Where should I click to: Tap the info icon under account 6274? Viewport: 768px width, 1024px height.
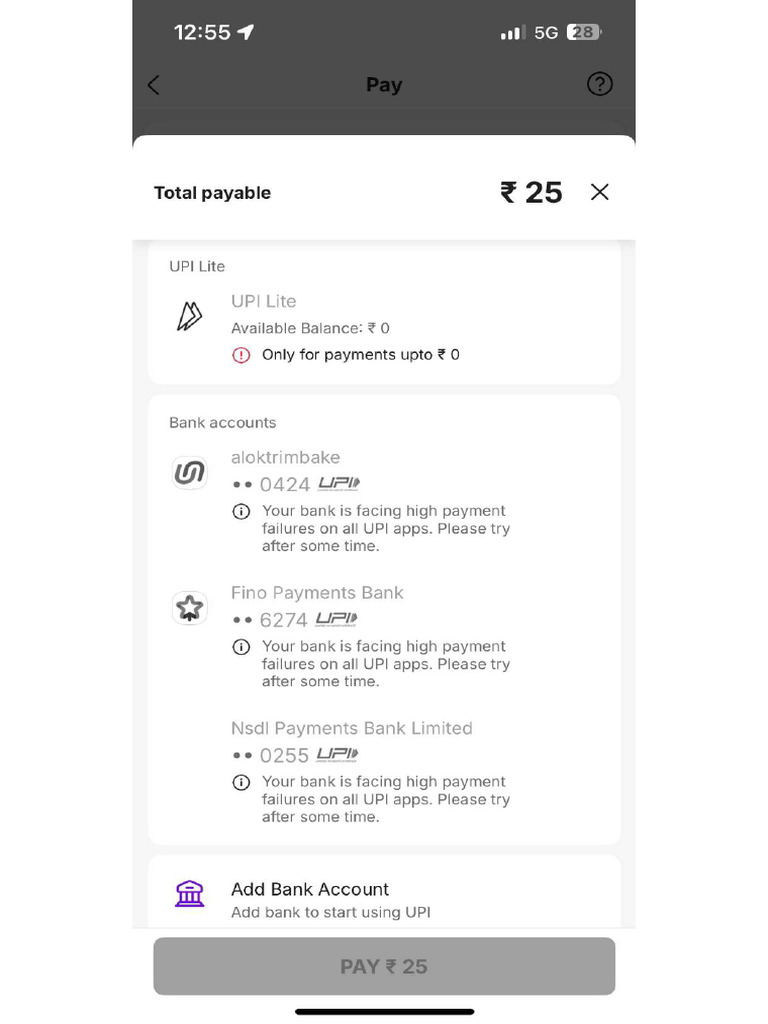click(241, 647)
